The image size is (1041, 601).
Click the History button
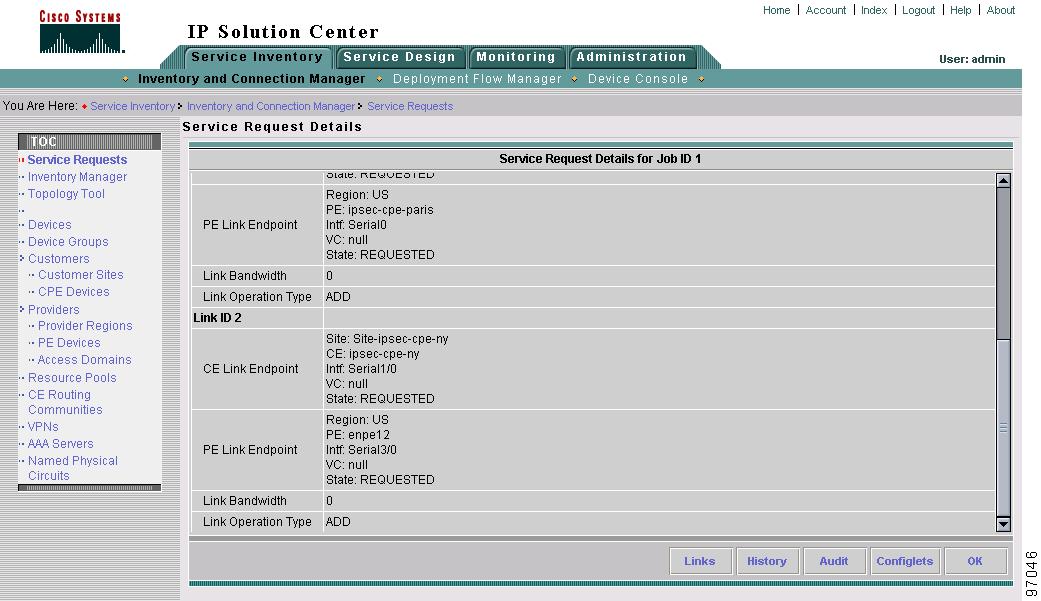(767, 561)
